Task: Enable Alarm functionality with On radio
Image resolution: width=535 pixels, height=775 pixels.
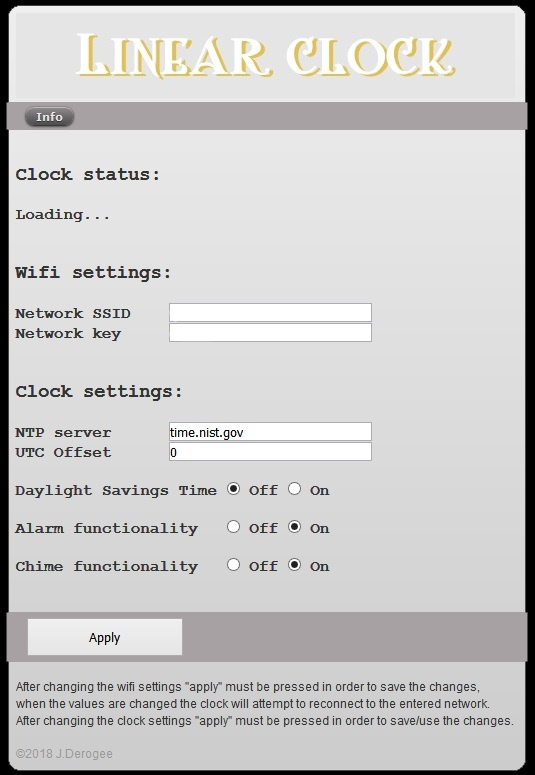Action: pos(294,527)
